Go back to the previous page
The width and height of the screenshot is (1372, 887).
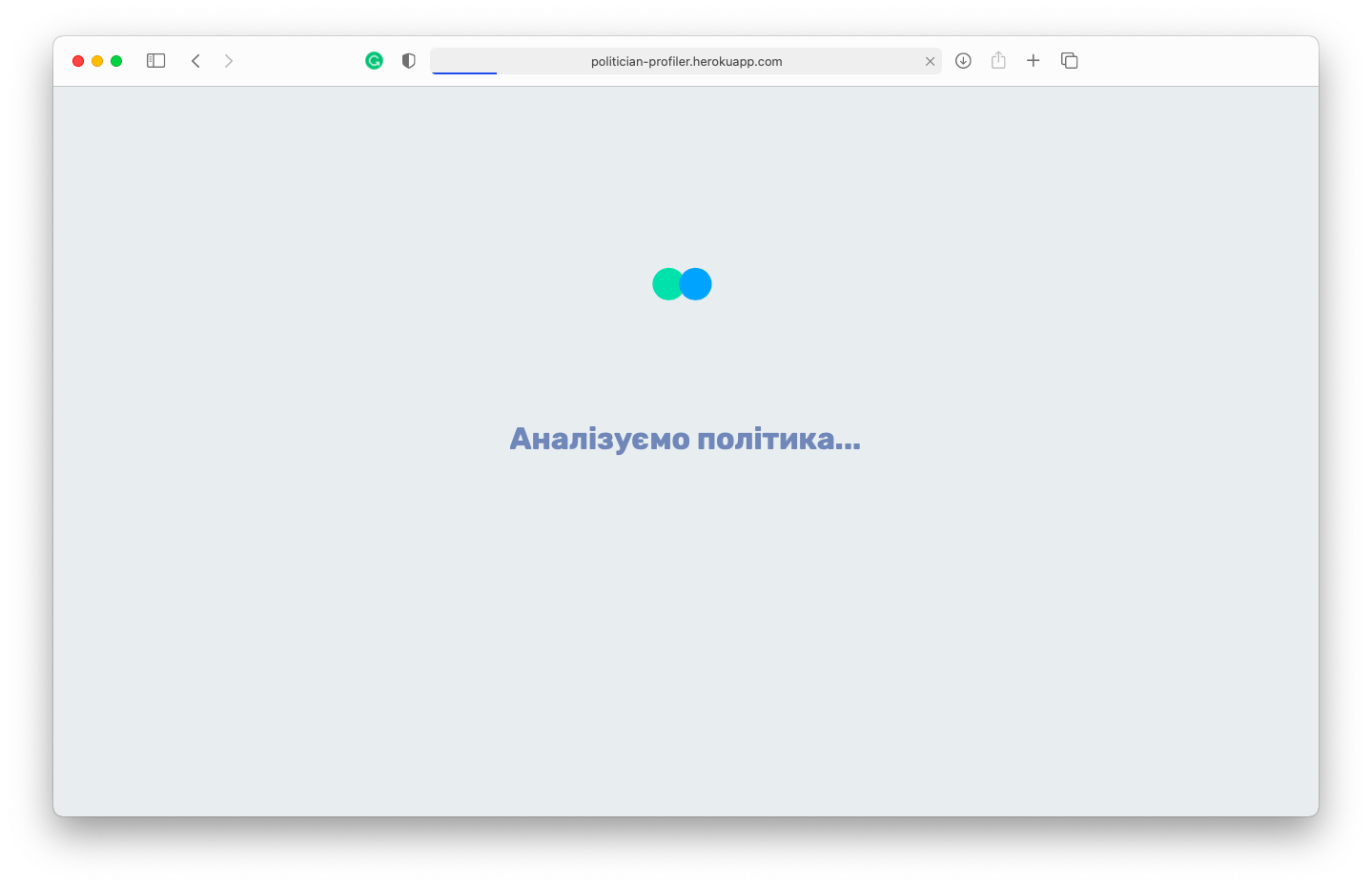pyautogui.click(x=195, y=61)
